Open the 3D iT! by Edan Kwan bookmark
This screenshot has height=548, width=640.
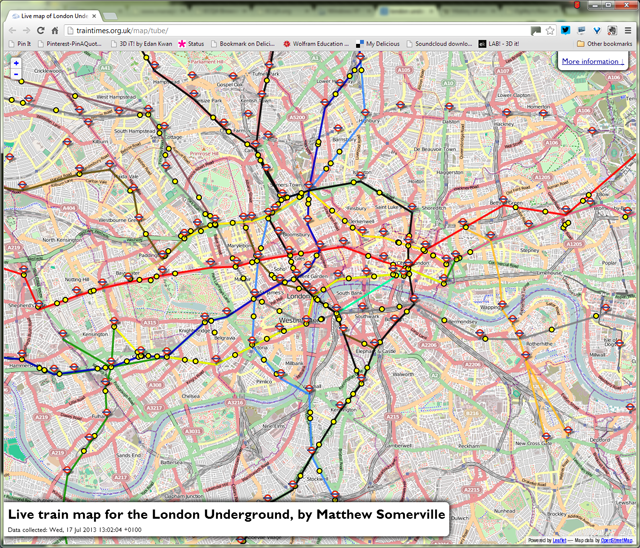pos(141,44)
